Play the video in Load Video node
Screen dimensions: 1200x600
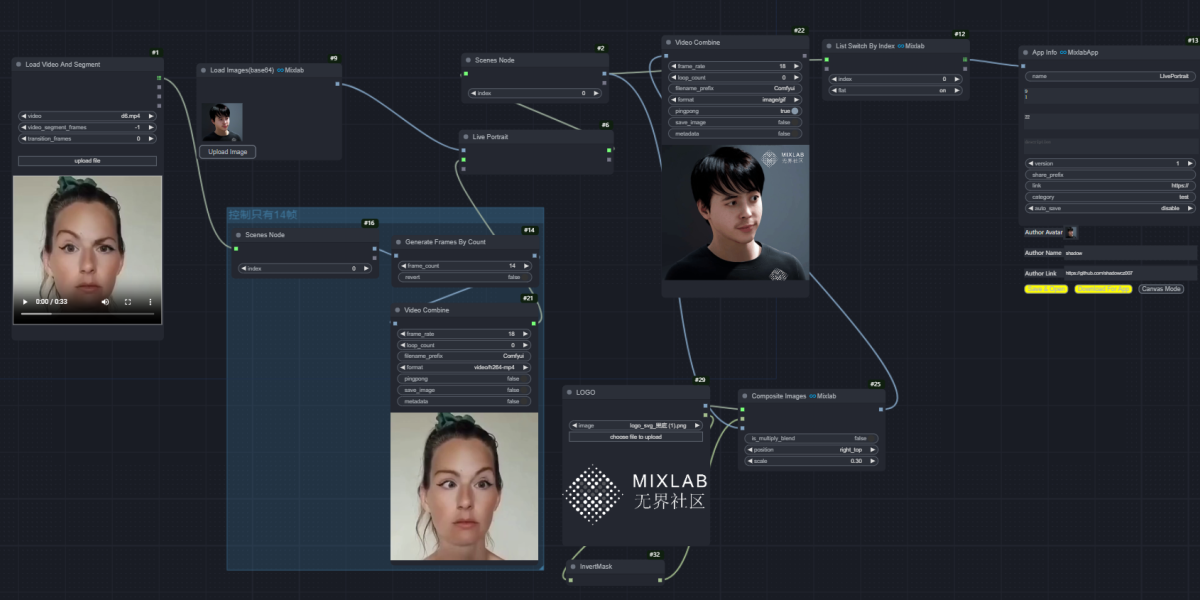25,301
